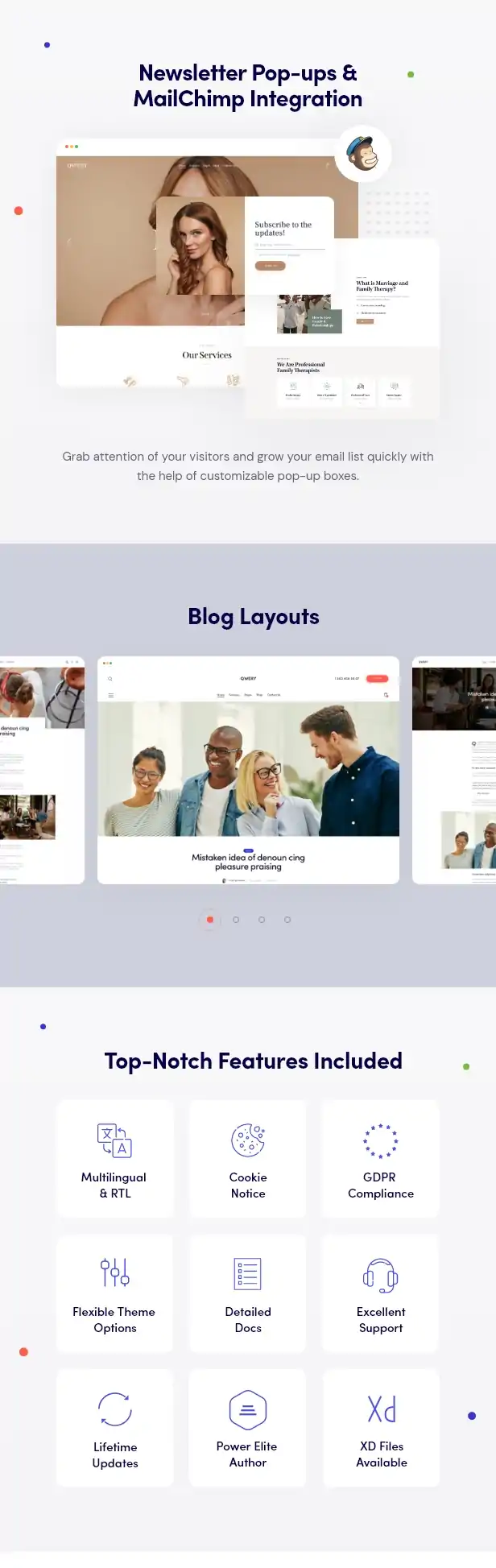Click the Detailed Docs document icon

pos(247,1274)
